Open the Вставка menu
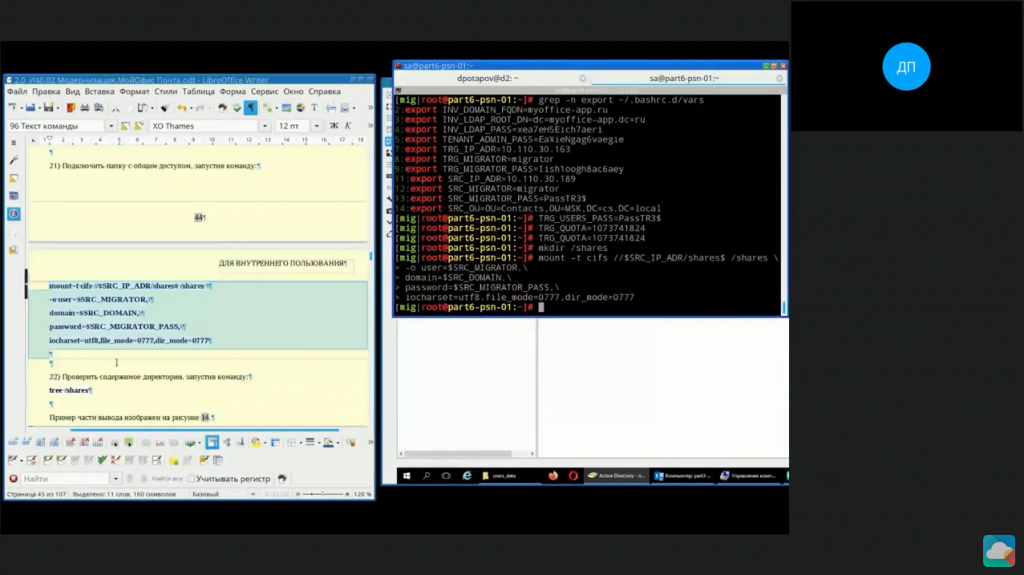 99,91
